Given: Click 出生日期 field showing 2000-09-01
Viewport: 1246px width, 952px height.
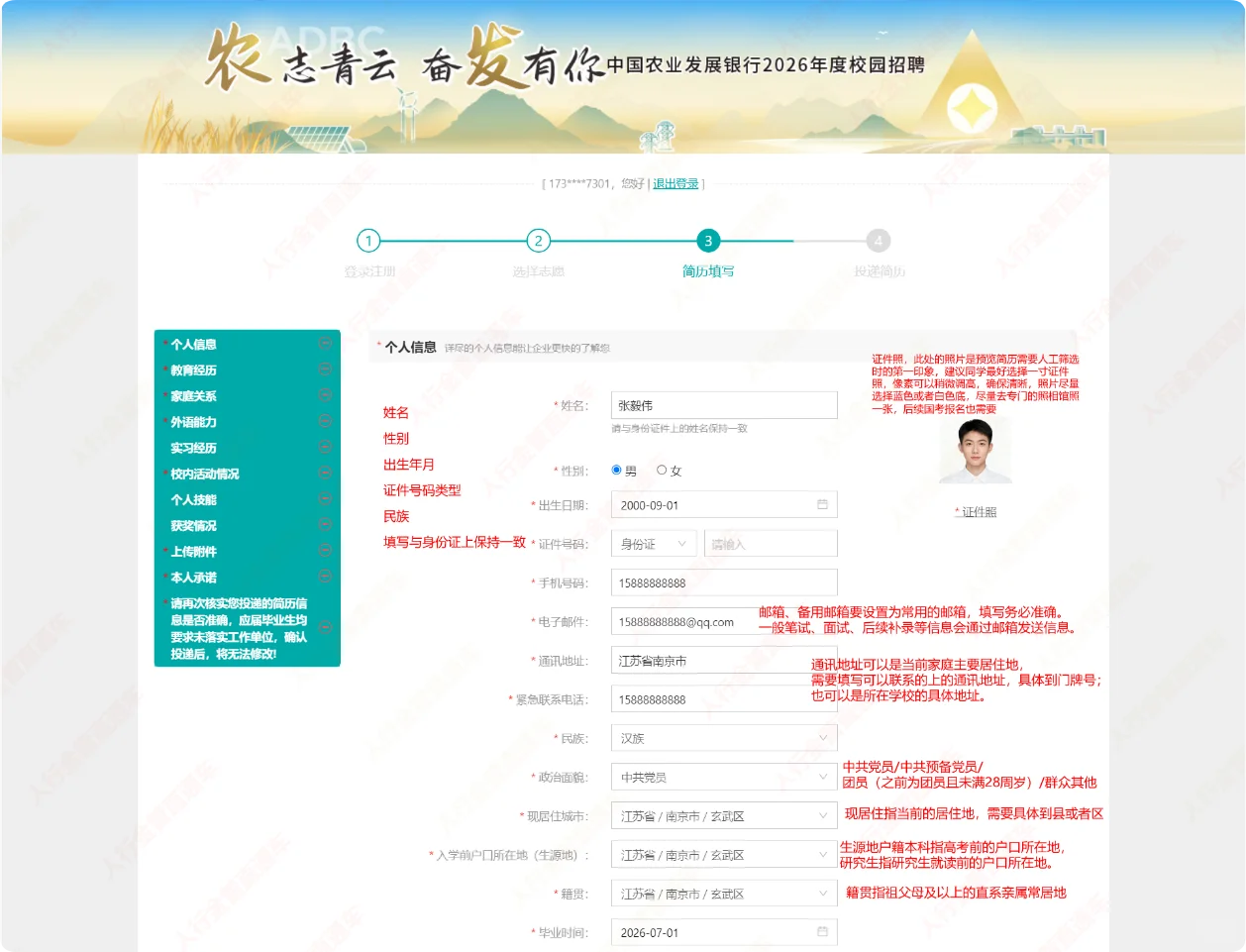Looking at the screenshot, I should pyautogui.click(x=724, y=505).
